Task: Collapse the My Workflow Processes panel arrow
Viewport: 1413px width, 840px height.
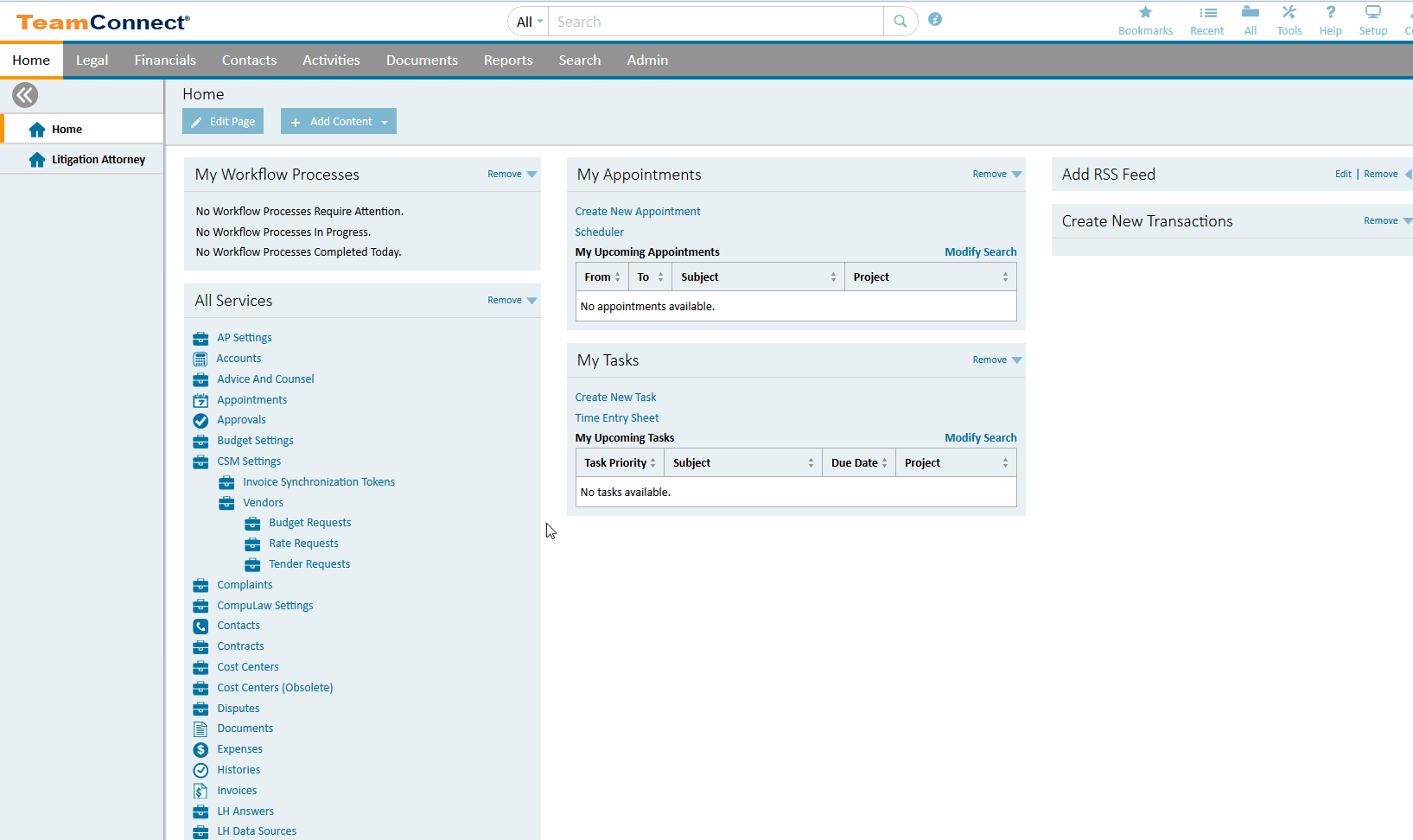Action: tap(531, 175)
